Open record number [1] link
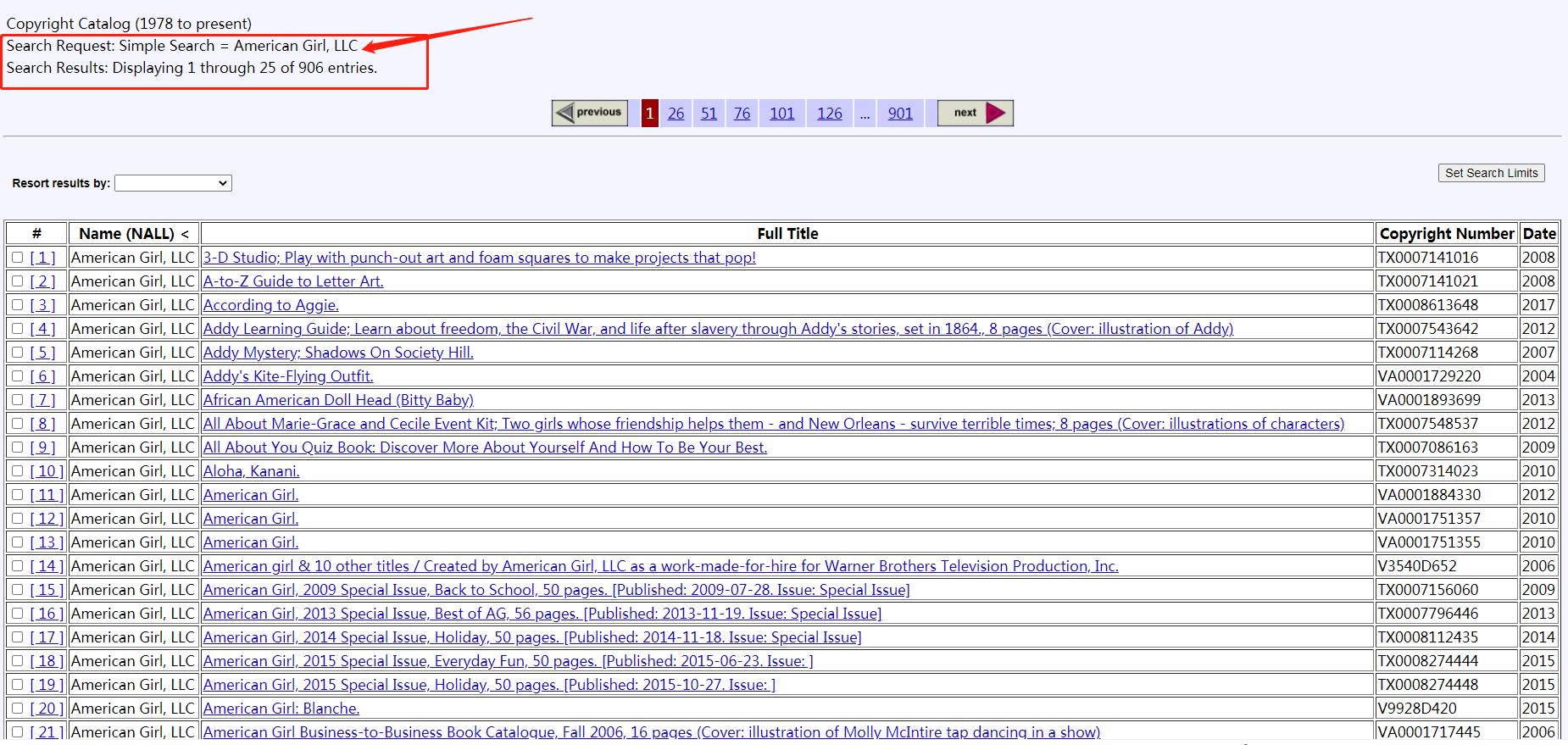Screen dimensions: 1568x745 [42, 258]
